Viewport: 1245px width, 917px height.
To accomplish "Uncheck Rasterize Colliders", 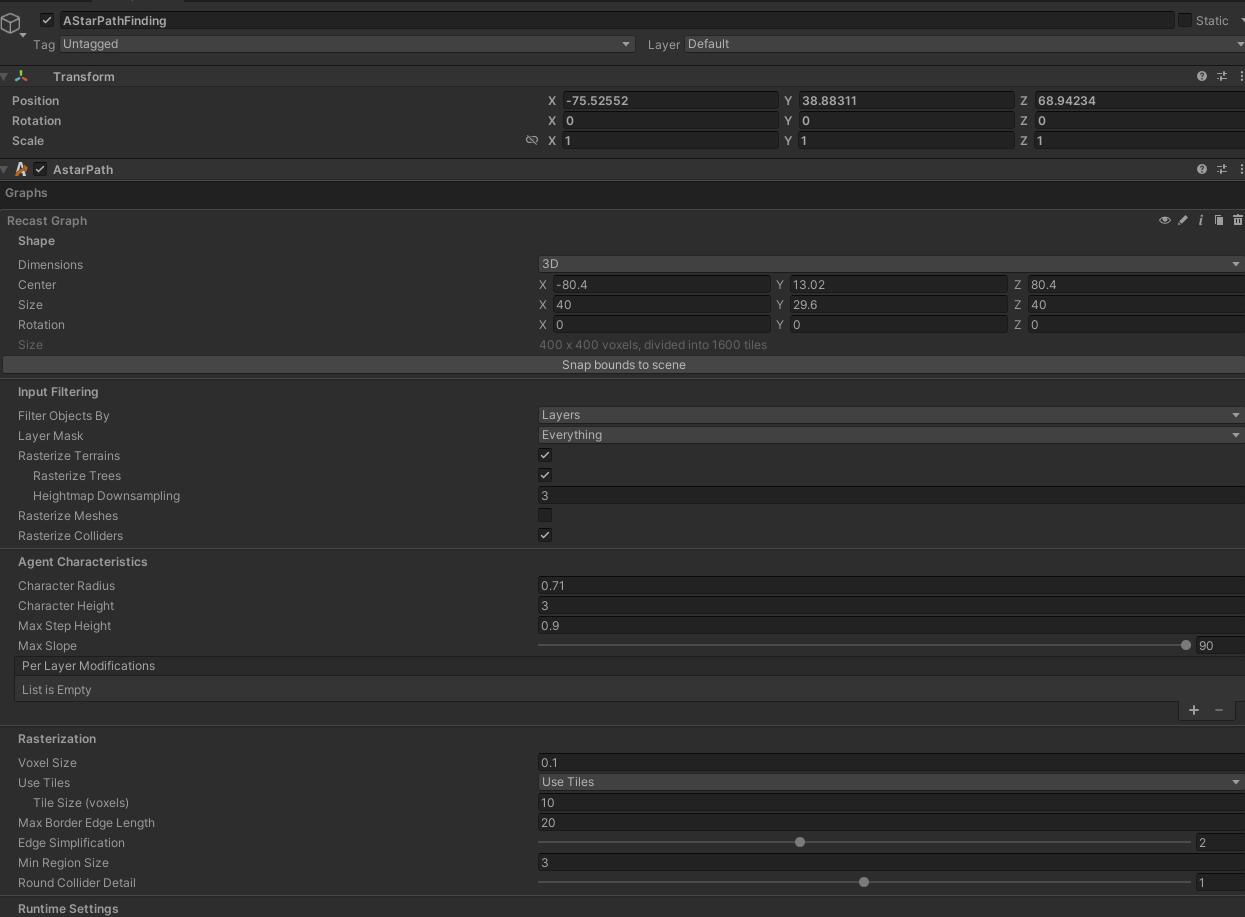I will coord(545,535).
